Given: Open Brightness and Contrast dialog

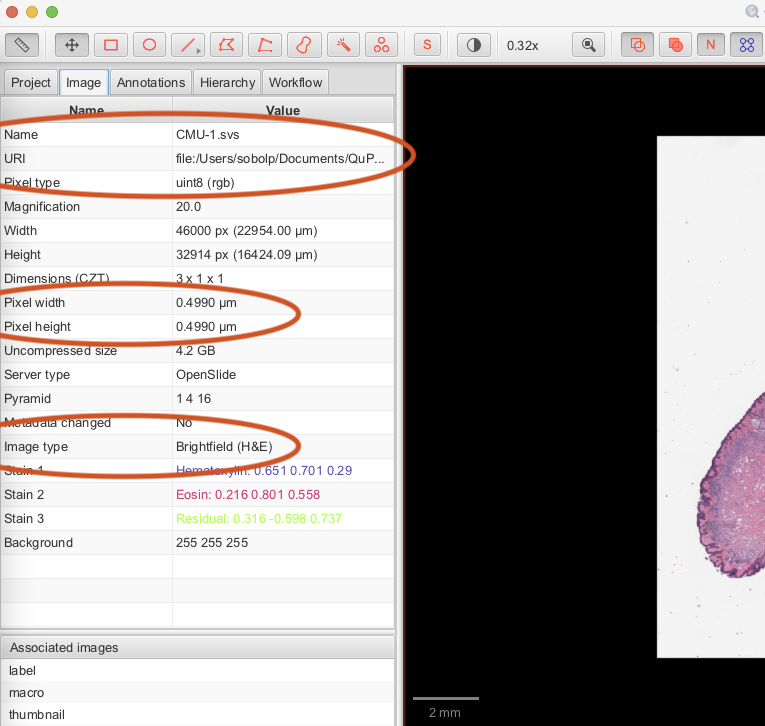Looking at the screenshot, I should coord(474,45).
